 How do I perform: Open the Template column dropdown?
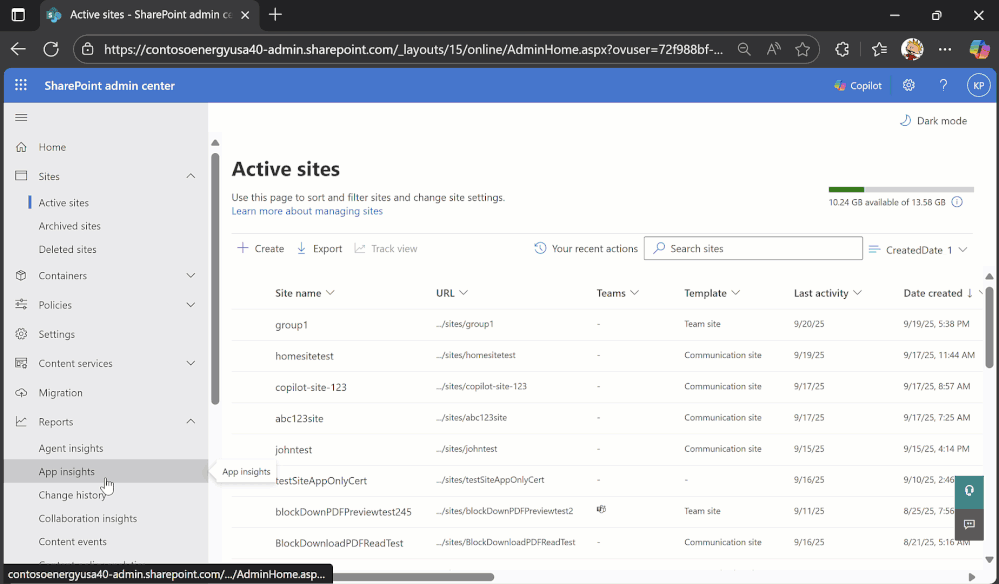tap(736, 293)
